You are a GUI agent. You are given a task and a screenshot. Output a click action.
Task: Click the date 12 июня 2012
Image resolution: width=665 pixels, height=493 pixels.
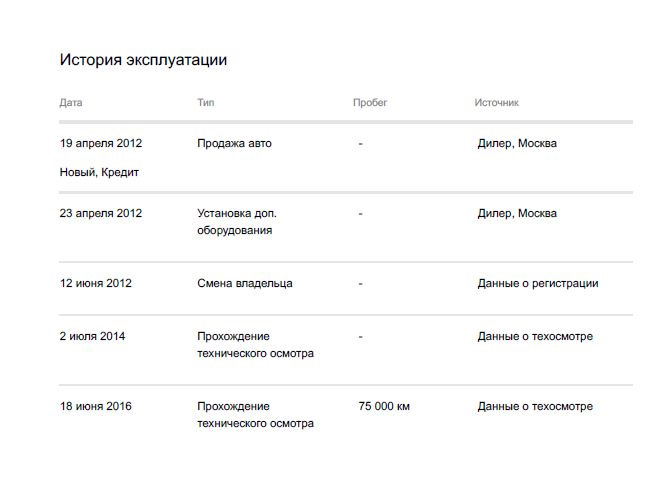click(x=96, y=283)
